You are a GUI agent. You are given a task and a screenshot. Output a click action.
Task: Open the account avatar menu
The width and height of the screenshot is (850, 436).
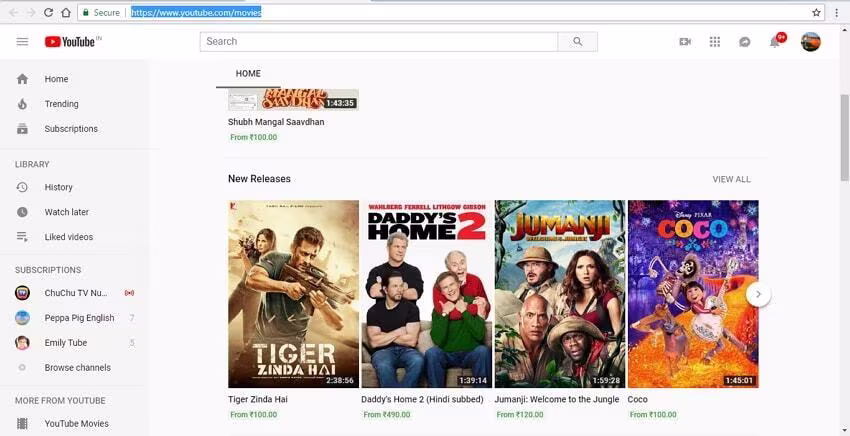coord(810,42)
